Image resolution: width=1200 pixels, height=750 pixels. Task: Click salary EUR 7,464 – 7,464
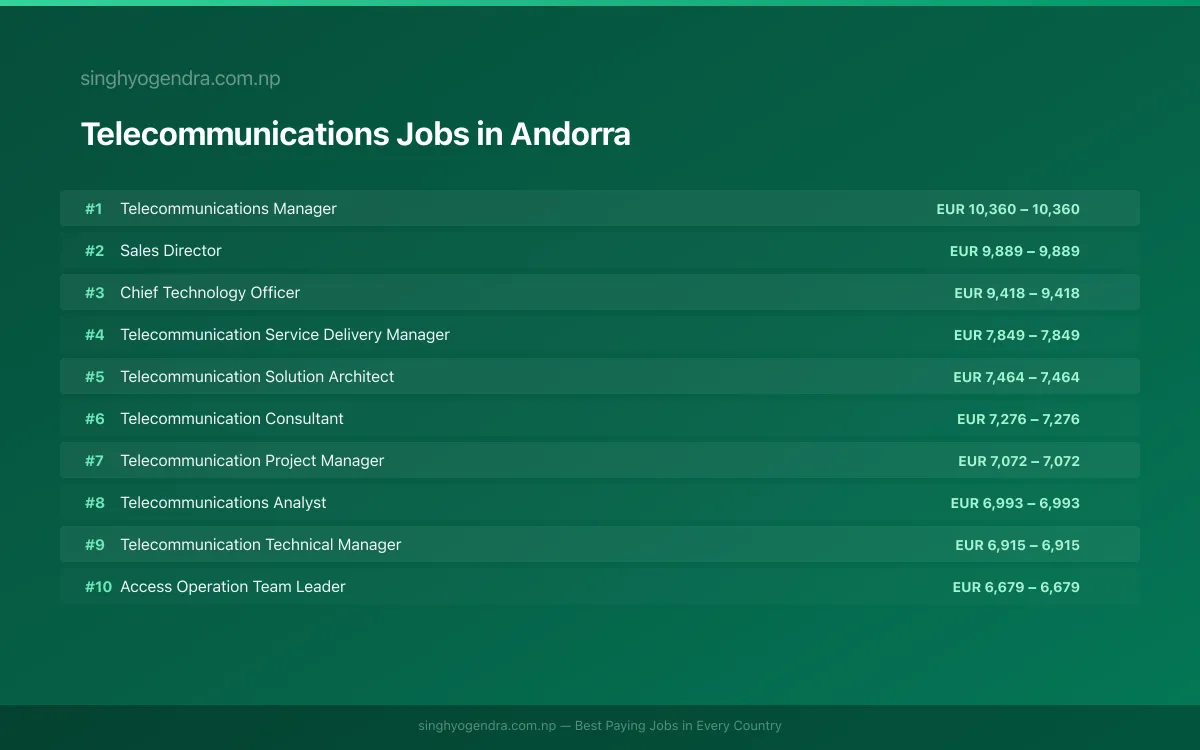coord(1017,377)
